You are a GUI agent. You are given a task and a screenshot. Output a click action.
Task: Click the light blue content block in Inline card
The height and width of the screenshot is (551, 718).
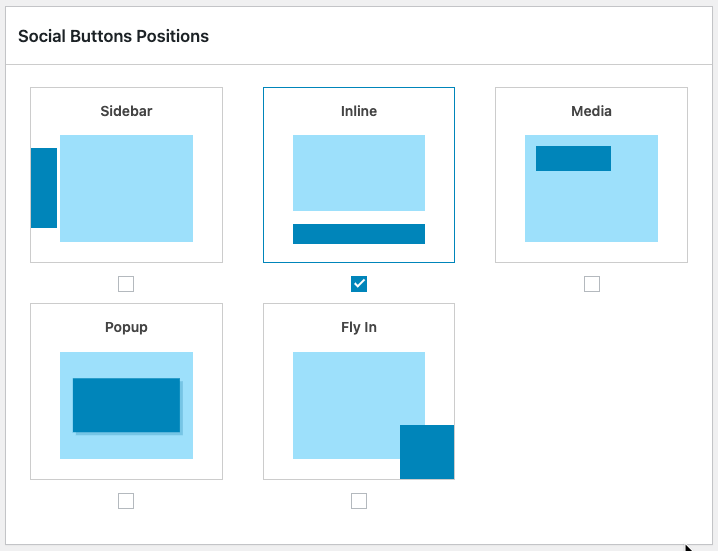359,173
